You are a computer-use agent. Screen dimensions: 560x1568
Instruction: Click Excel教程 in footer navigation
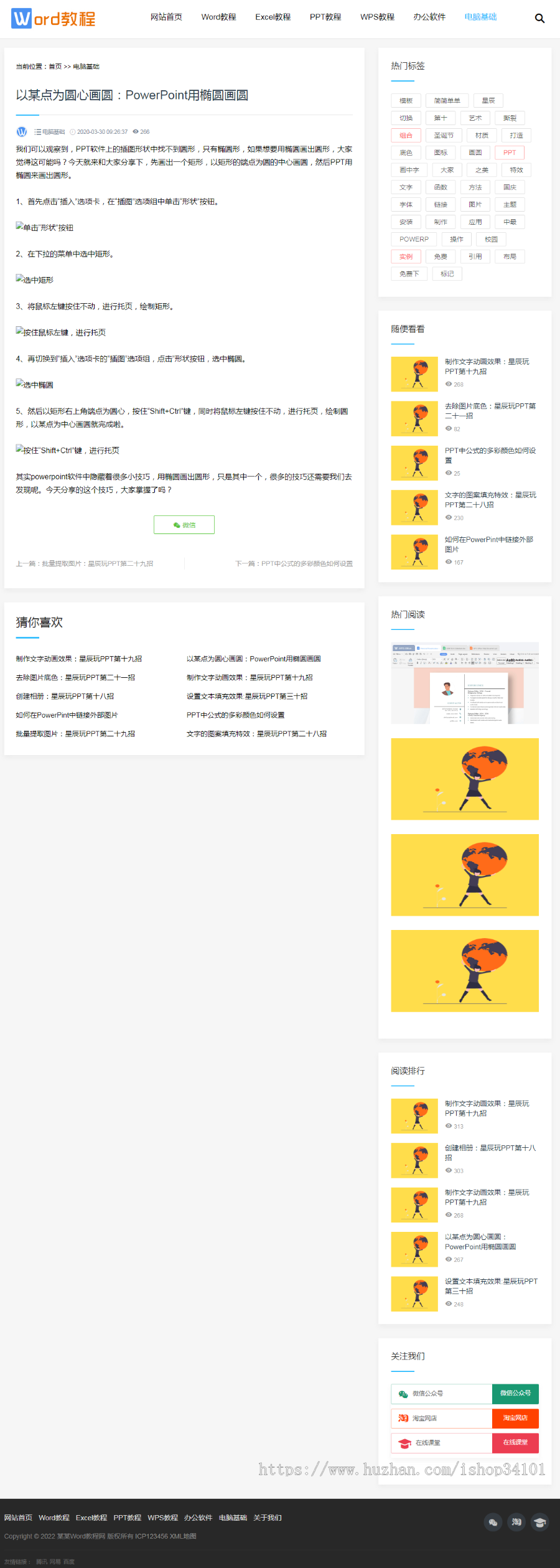91,1518
